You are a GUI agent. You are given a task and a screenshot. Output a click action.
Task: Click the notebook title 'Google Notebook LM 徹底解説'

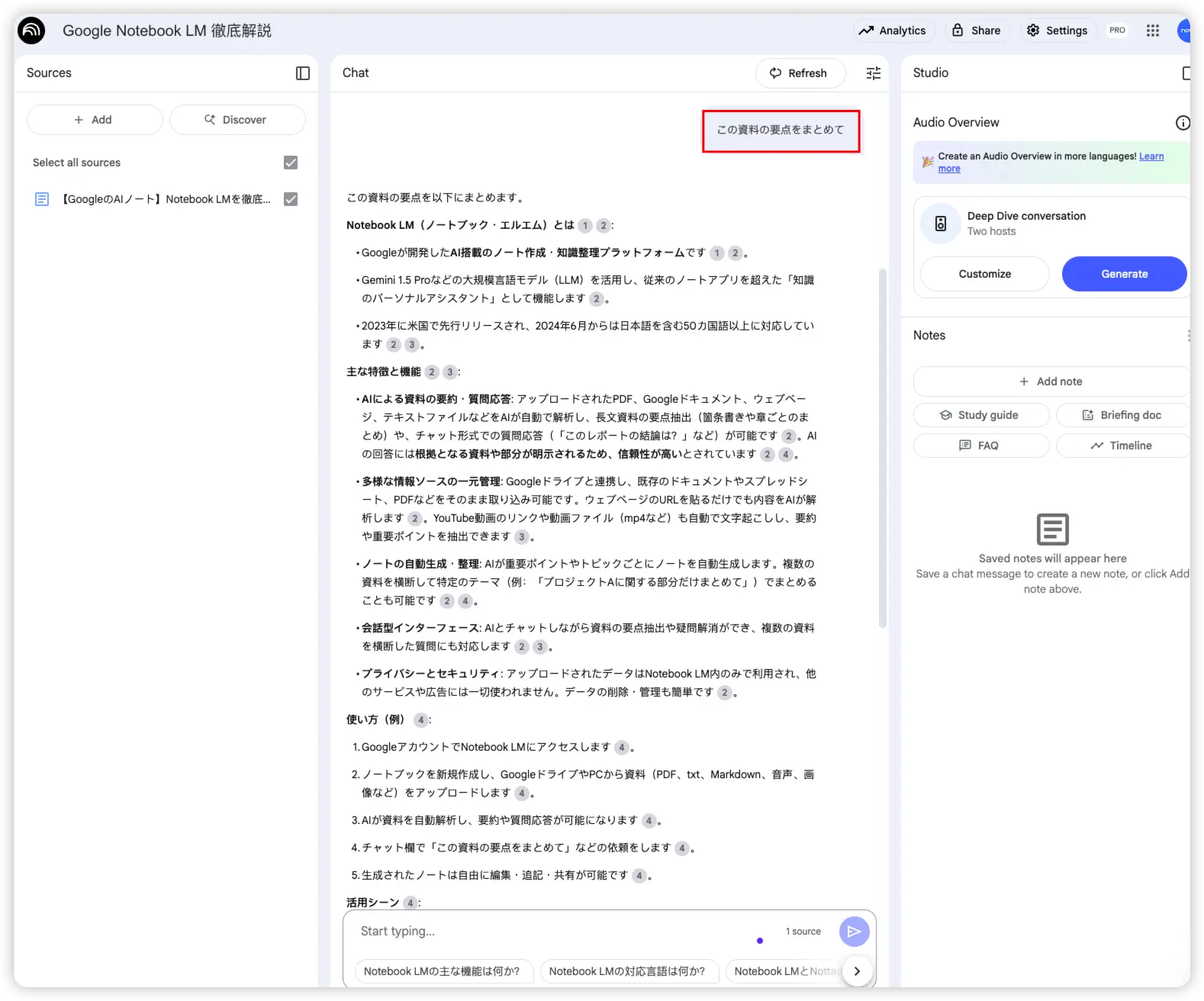[x=167, y=31]
